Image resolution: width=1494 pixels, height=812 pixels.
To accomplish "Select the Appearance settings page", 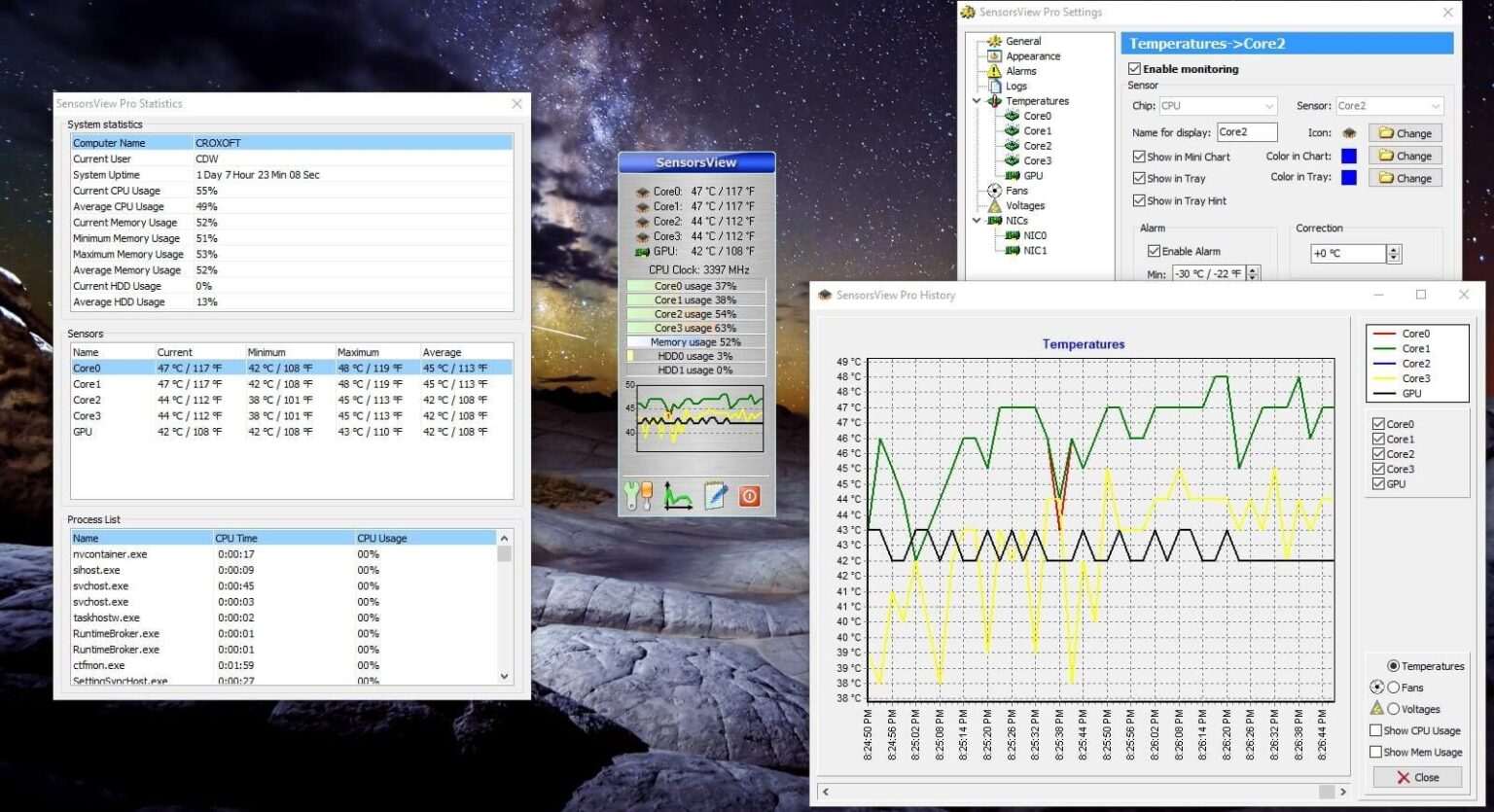I will (995, 55).
